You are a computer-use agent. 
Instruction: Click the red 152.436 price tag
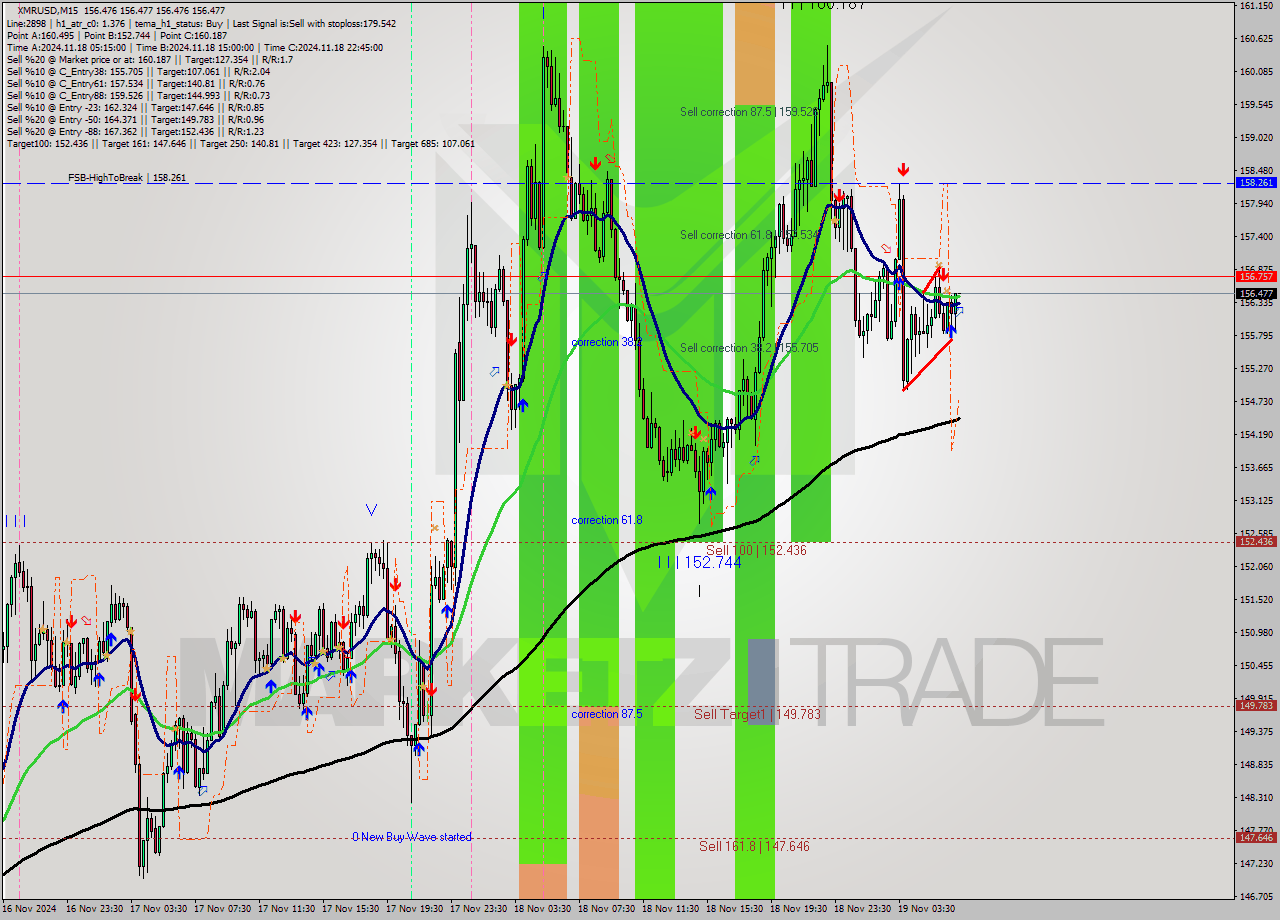[1256, 542]
